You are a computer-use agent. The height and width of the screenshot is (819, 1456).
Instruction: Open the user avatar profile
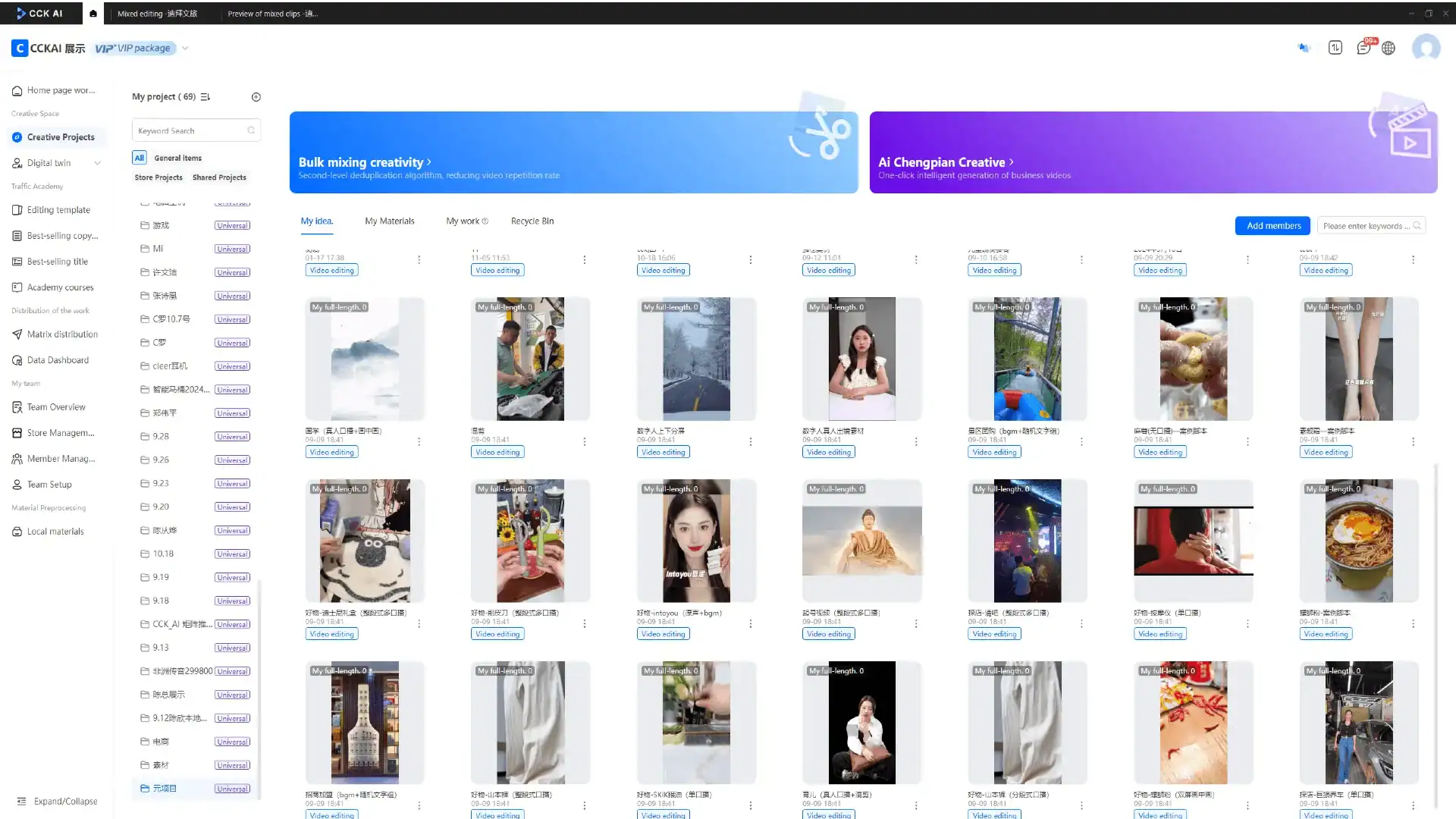click(1426, 48)
